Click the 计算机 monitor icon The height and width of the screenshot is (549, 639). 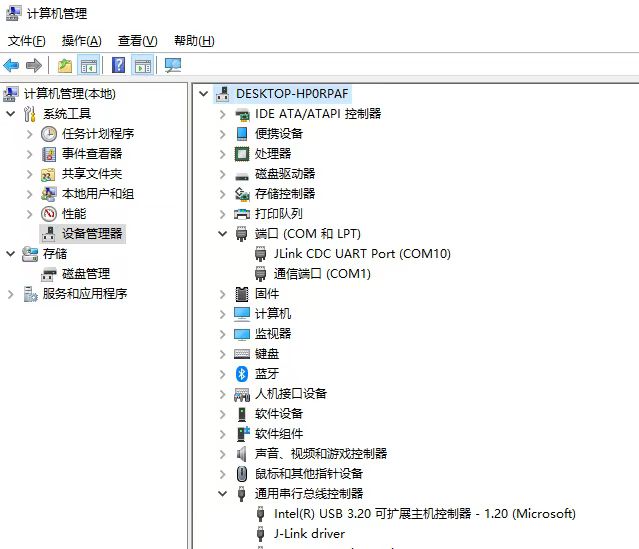coord(242,313)
